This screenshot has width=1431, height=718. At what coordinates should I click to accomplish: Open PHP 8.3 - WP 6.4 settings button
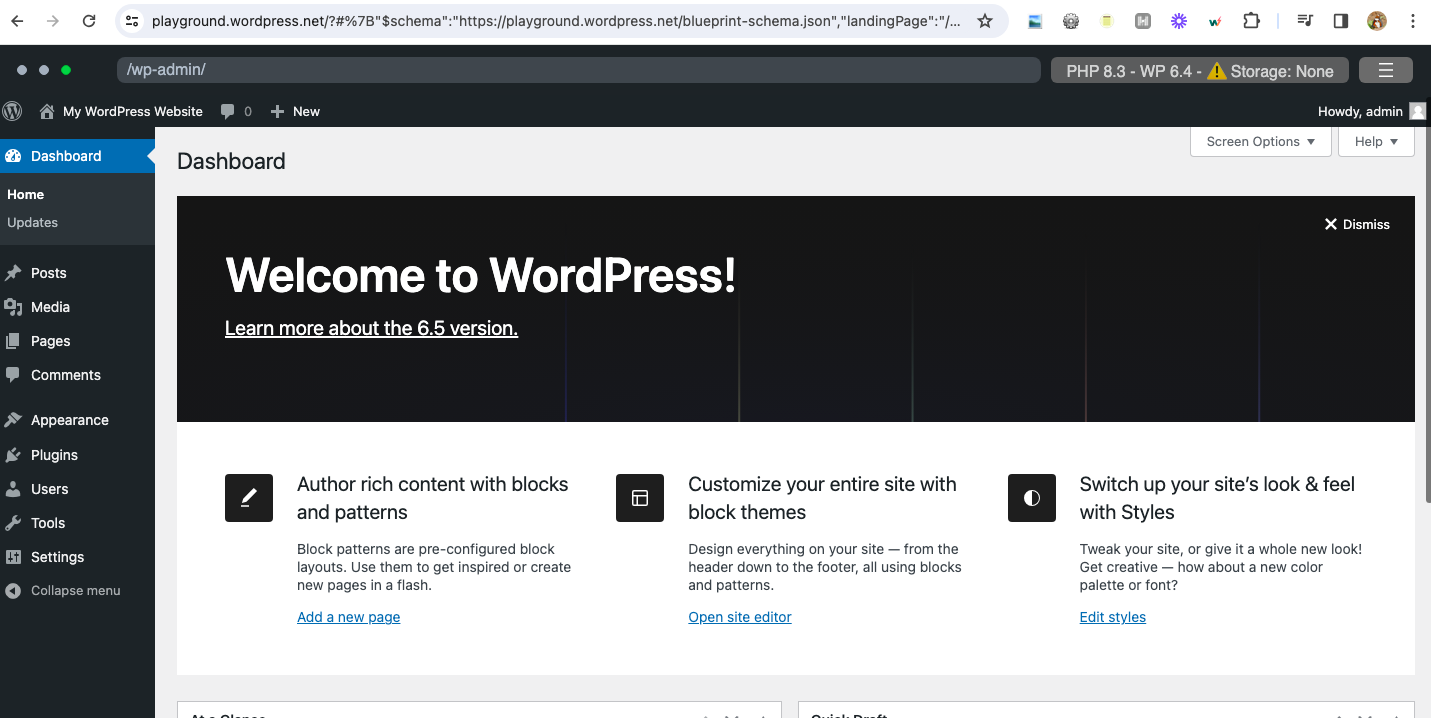1200,70
